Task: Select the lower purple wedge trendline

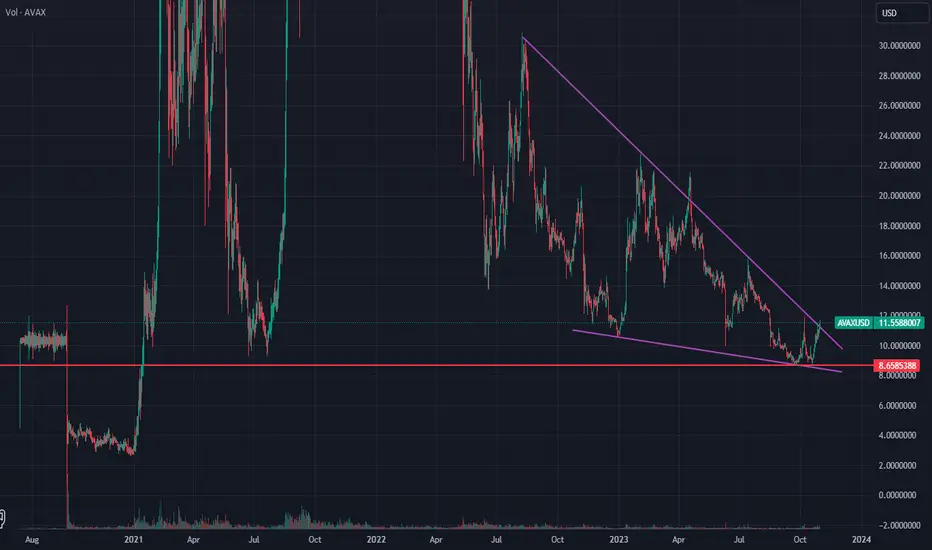Action: (707, 351)
